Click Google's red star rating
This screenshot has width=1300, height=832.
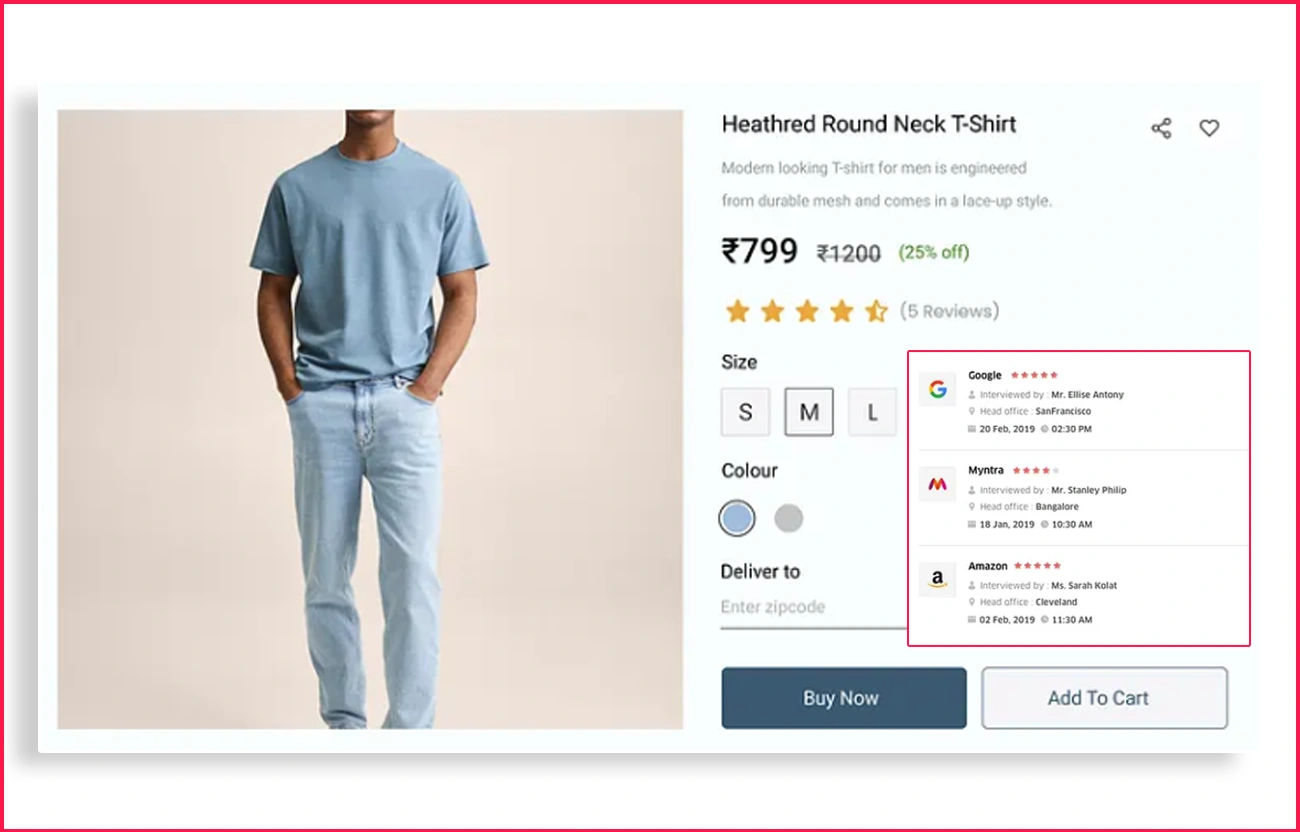pyautogui.click(x=1034, y=375)
